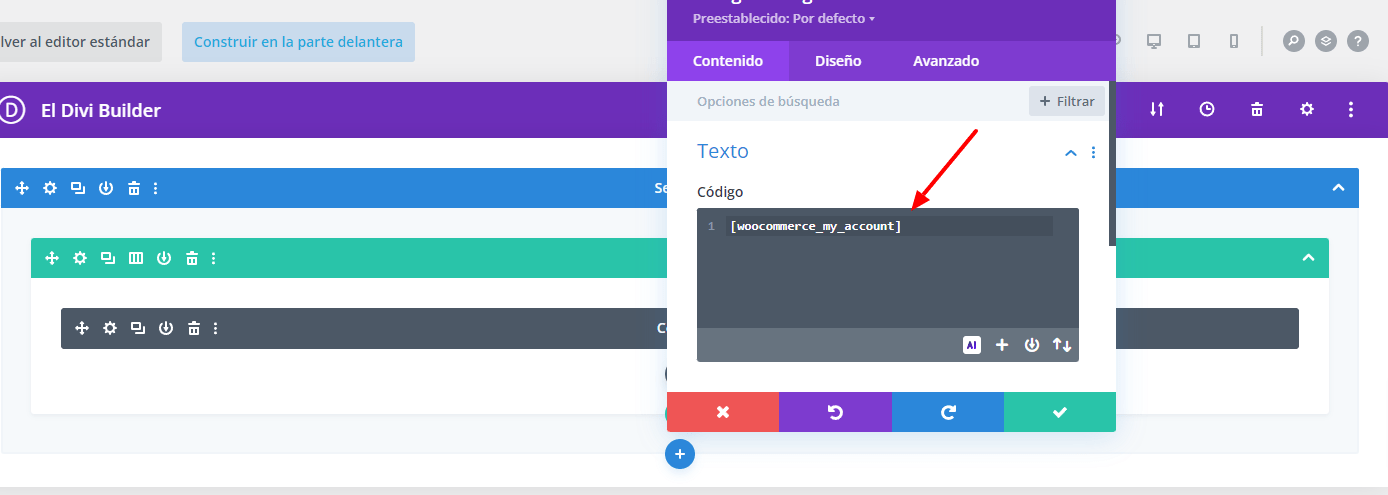Toggle power icon in code editor toolbar

tap(1032, 345)
